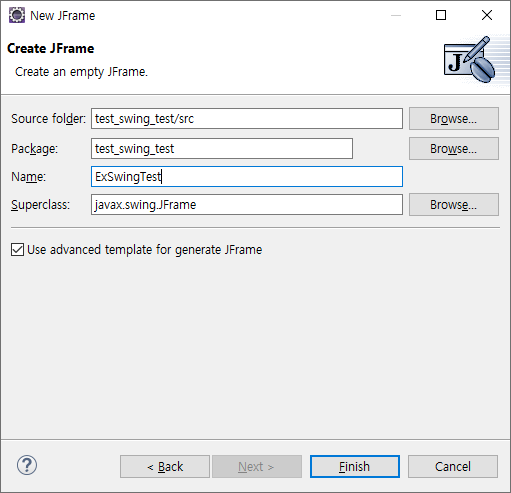Click 'Create an empty JFrame.' description text

point(81,72)
